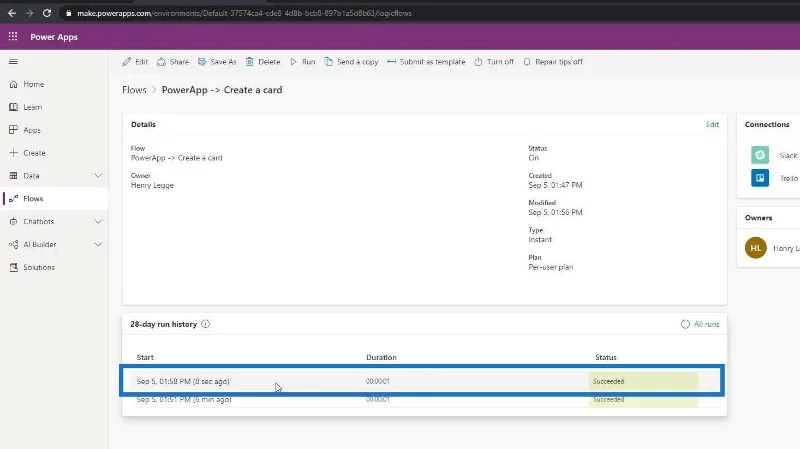
Task: Expand the AI Builder section chevron
Action: click(x=98, y=244)
